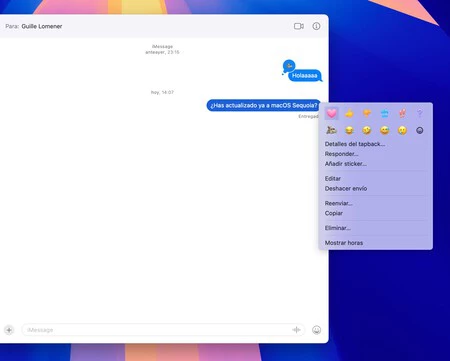Click the macOS Sequoia question message bubble
The image size is (450, 361).
coord(263,105)
